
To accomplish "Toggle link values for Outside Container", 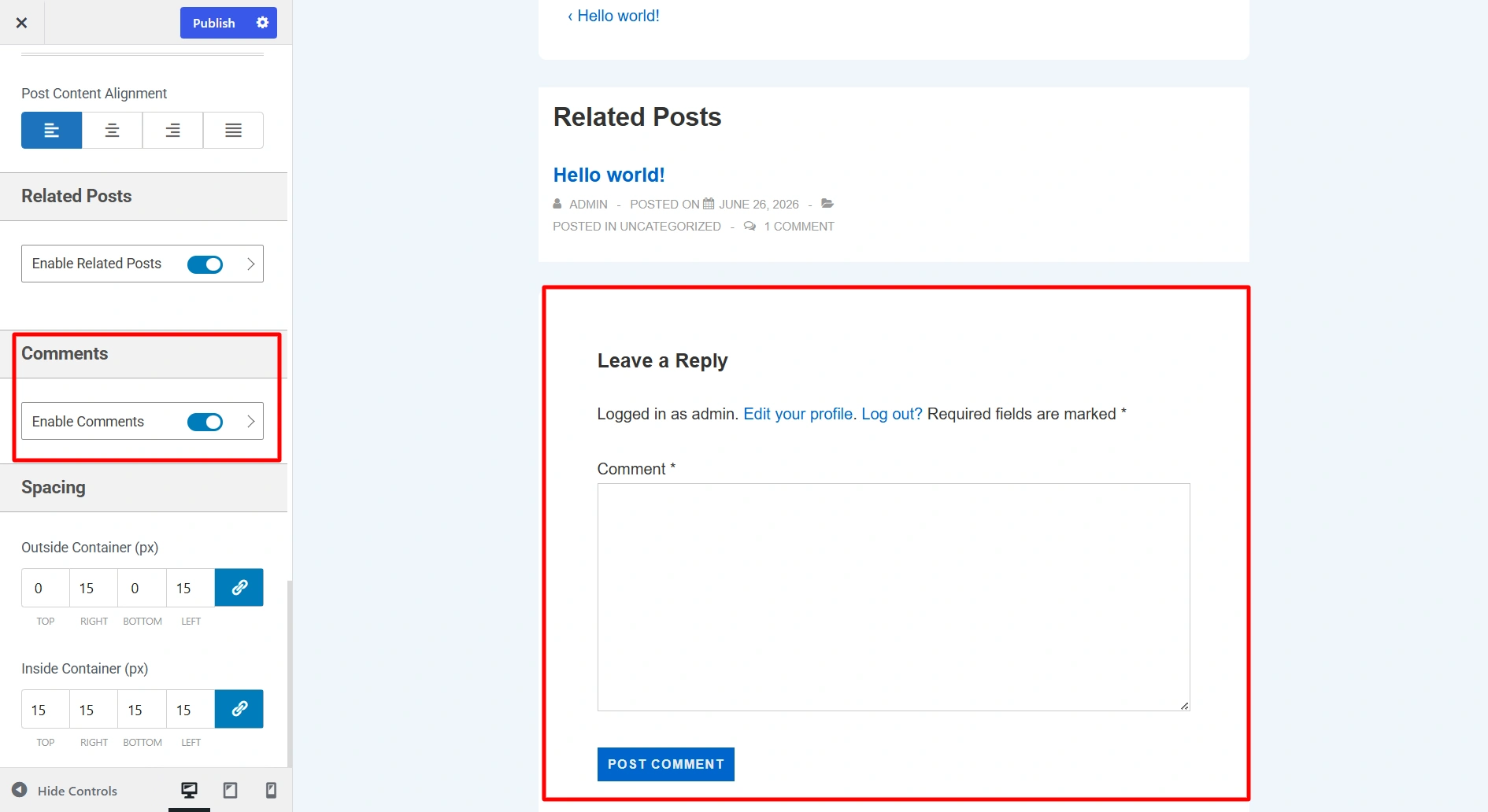I will tap(239, 588).
